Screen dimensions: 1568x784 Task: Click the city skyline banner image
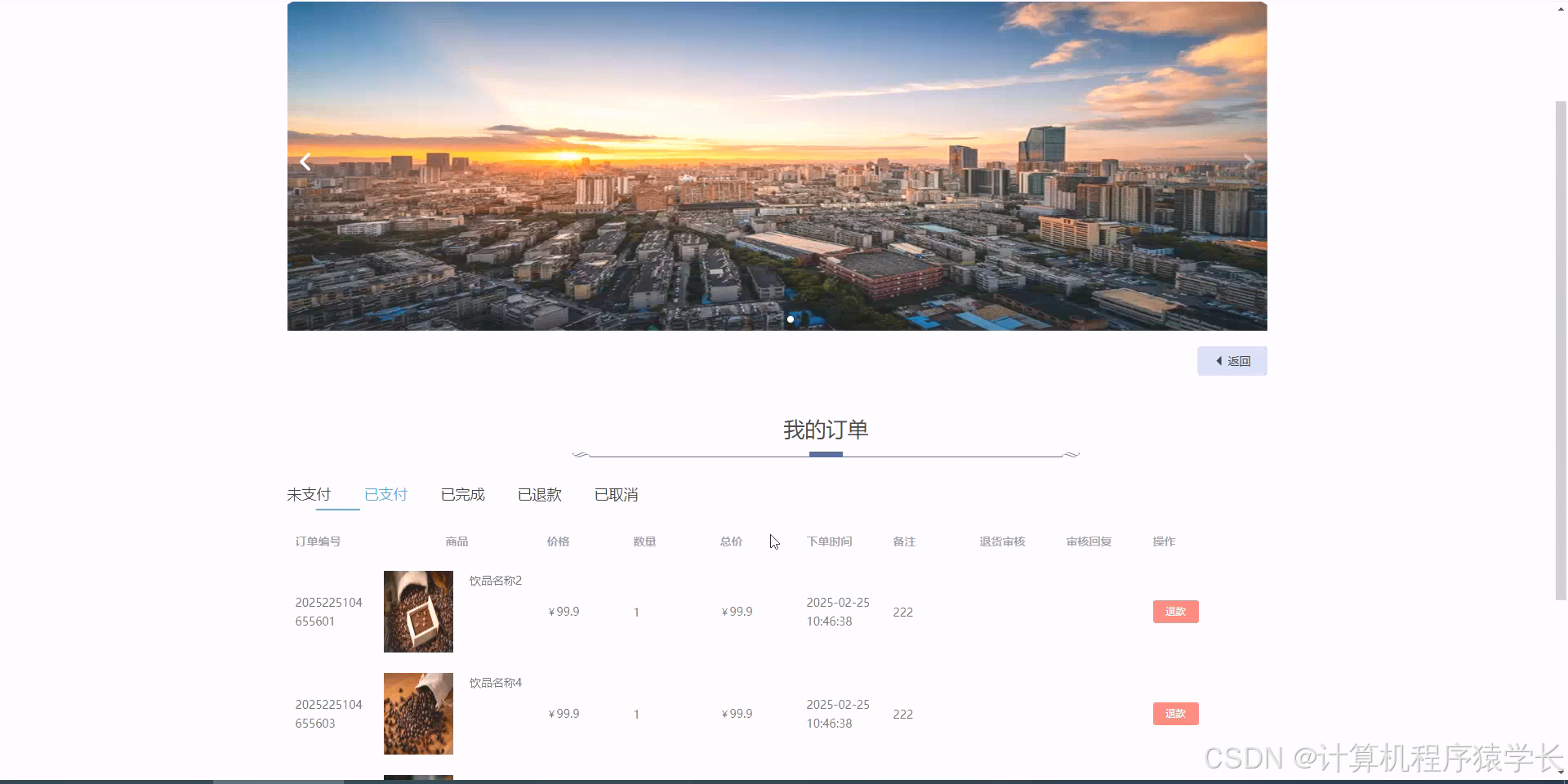777,167
